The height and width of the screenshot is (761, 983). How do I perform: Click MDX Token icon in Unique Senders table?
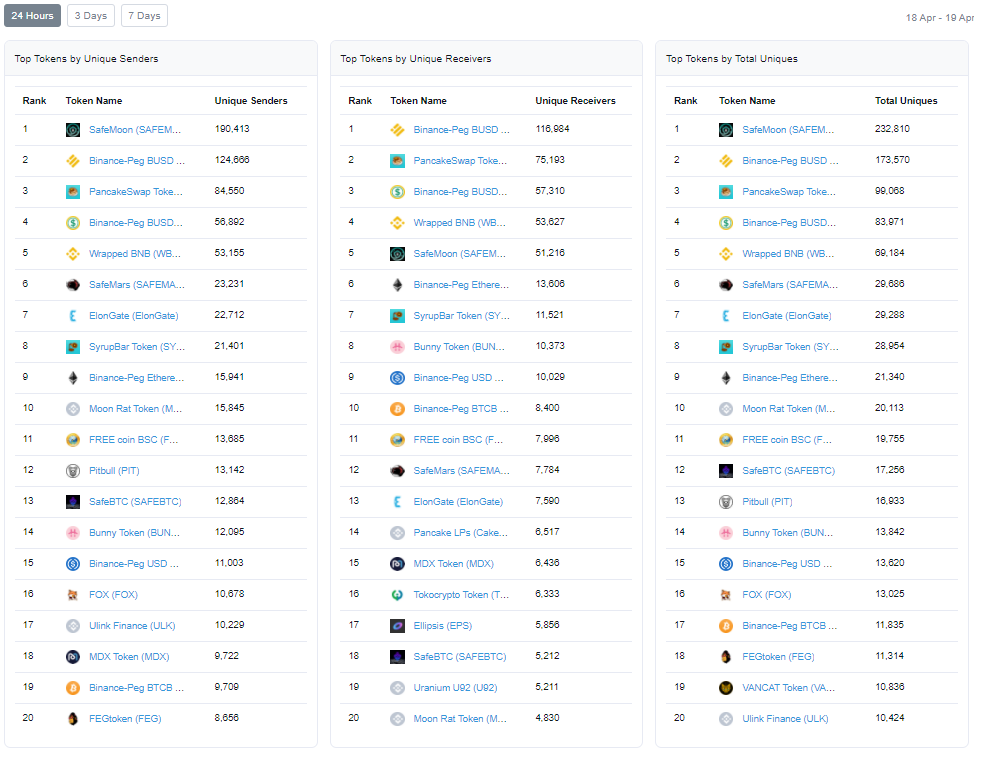73,657
